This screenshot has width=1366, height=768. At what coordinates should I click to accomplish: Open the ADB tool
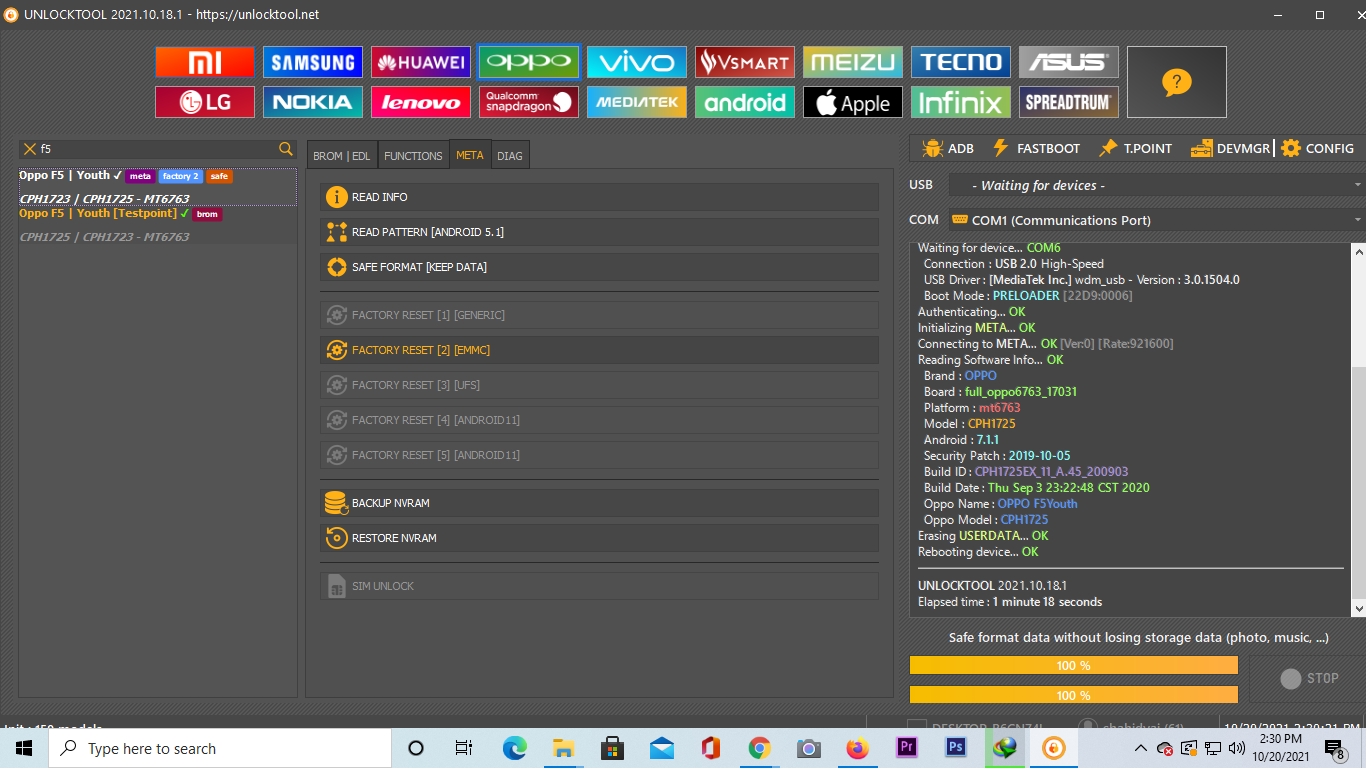948,148
